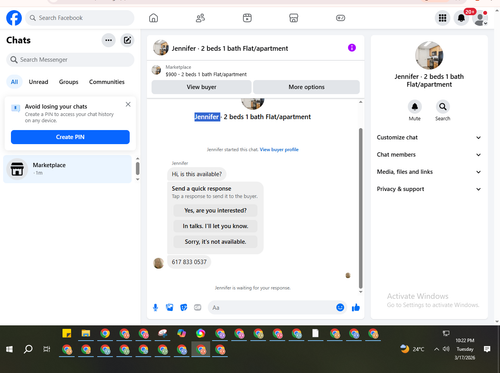Open Windows taskbar search
The image size is (500, 373).
(28, 349)
